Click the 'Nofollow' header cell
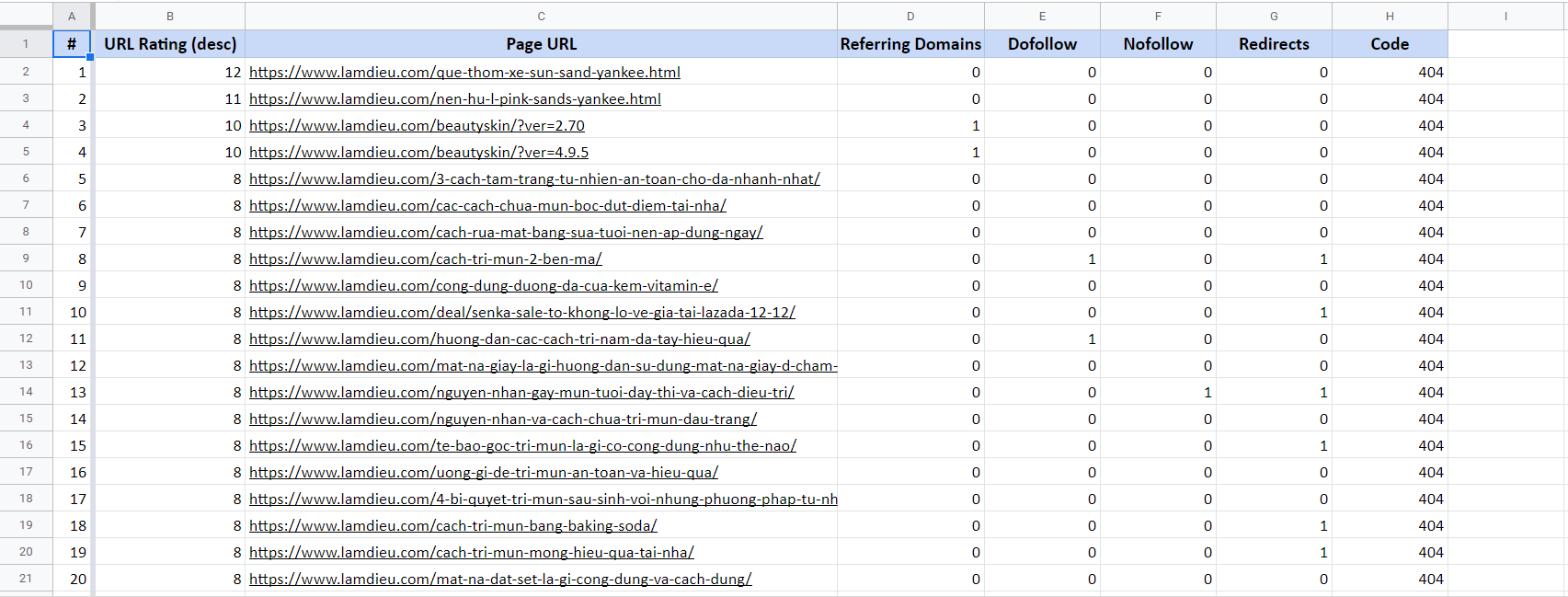Screen dimensions: 1568x597 click(x=1158, y=44)
